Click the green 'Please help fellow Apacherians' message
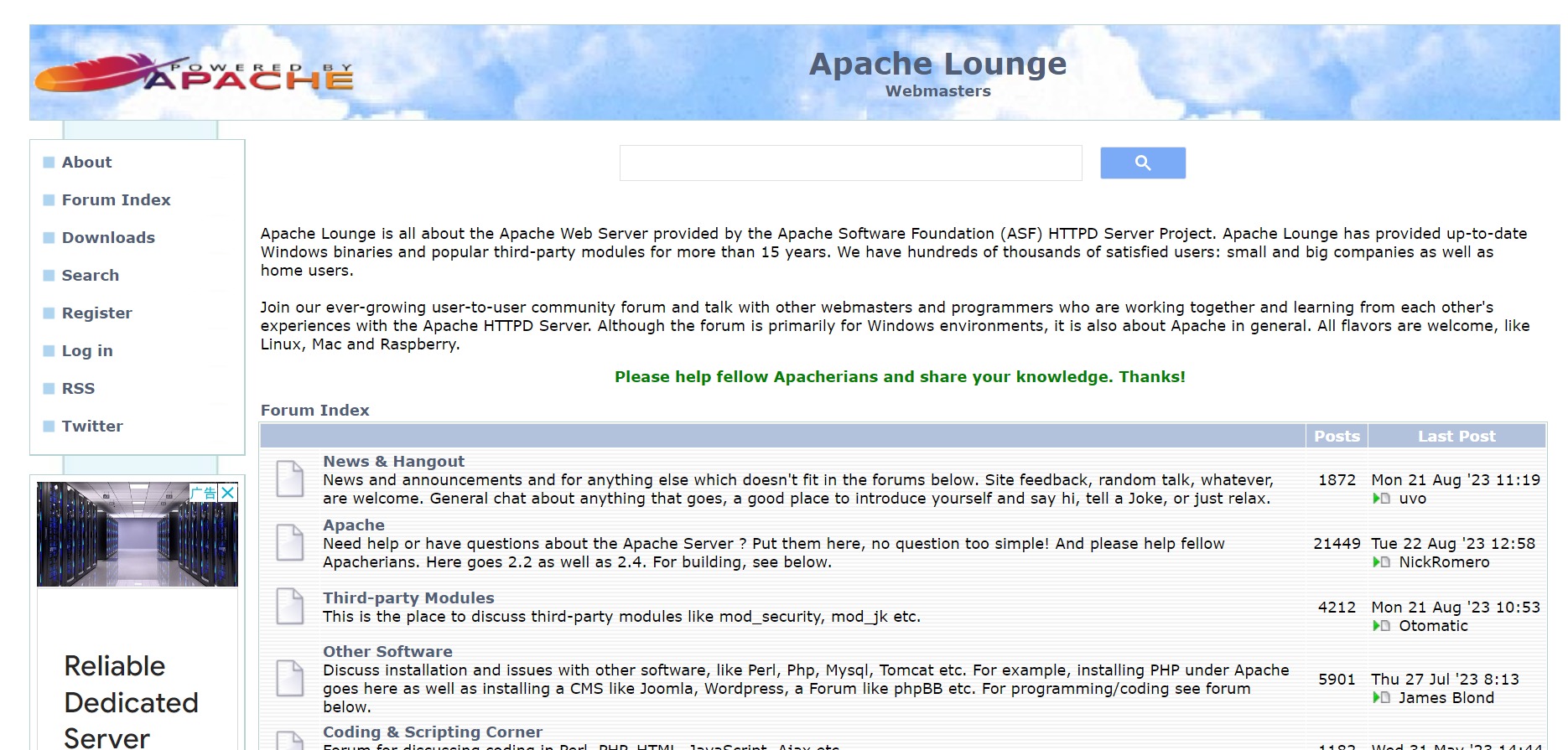This screenshot has width=1568, height=750. pos(900,377)
